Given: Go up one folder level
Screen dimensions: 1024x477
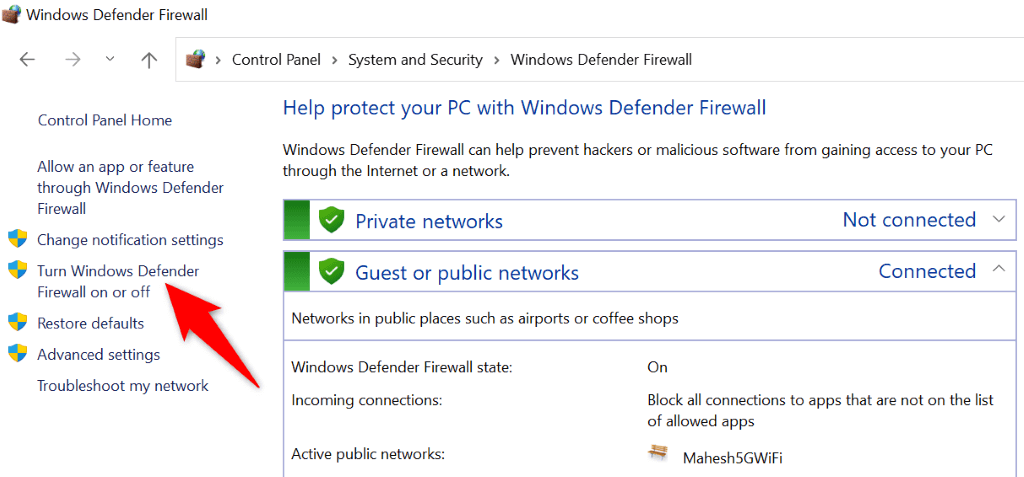Looking at the screenshot, I should tap(149, 60).
